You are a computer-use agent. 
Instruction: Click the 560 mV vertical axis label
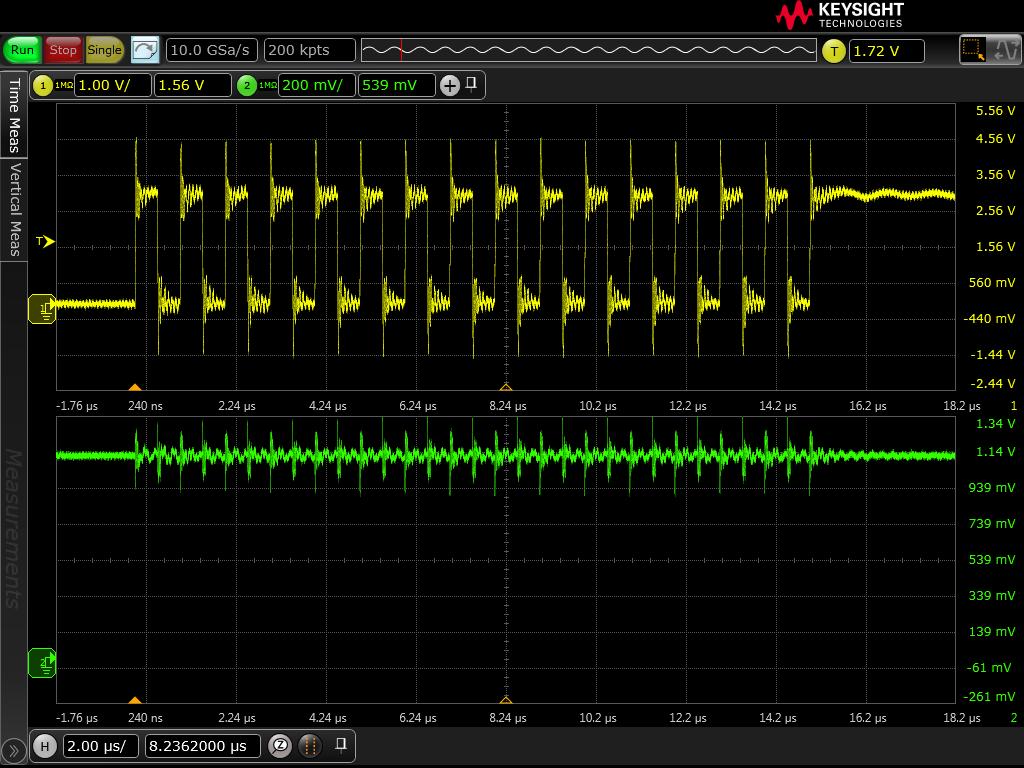pos(992,282)
